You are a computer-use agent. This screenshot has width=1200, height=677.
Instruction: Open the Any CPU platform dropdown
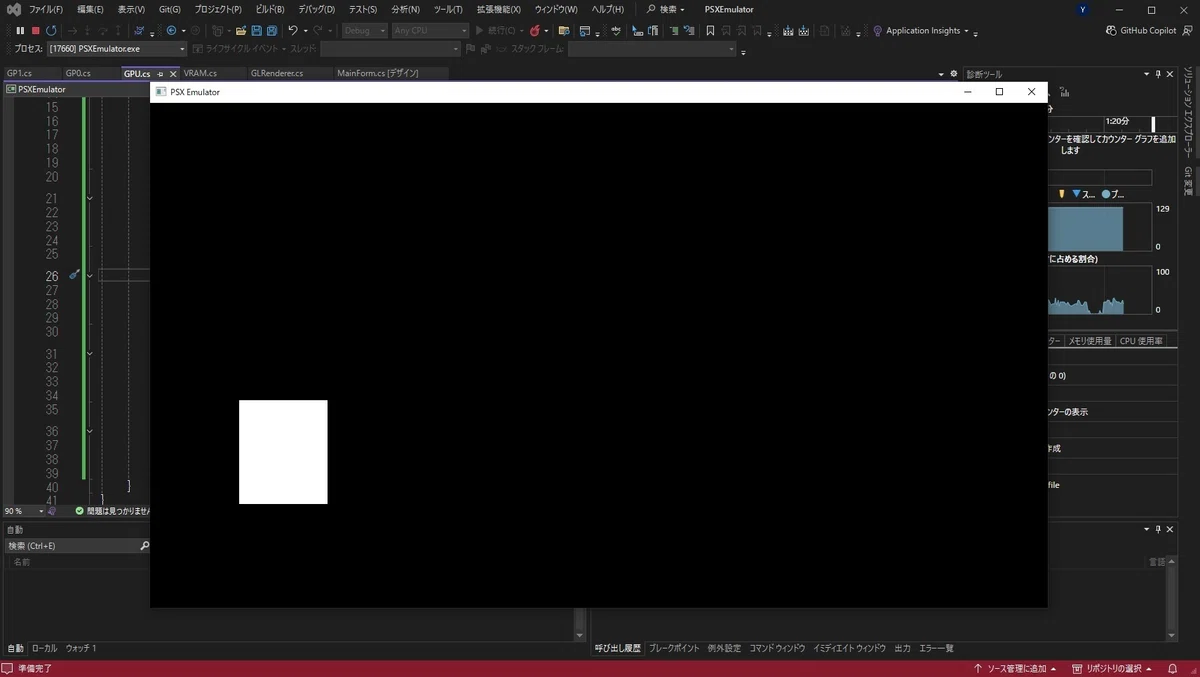(x=429, y=31)
